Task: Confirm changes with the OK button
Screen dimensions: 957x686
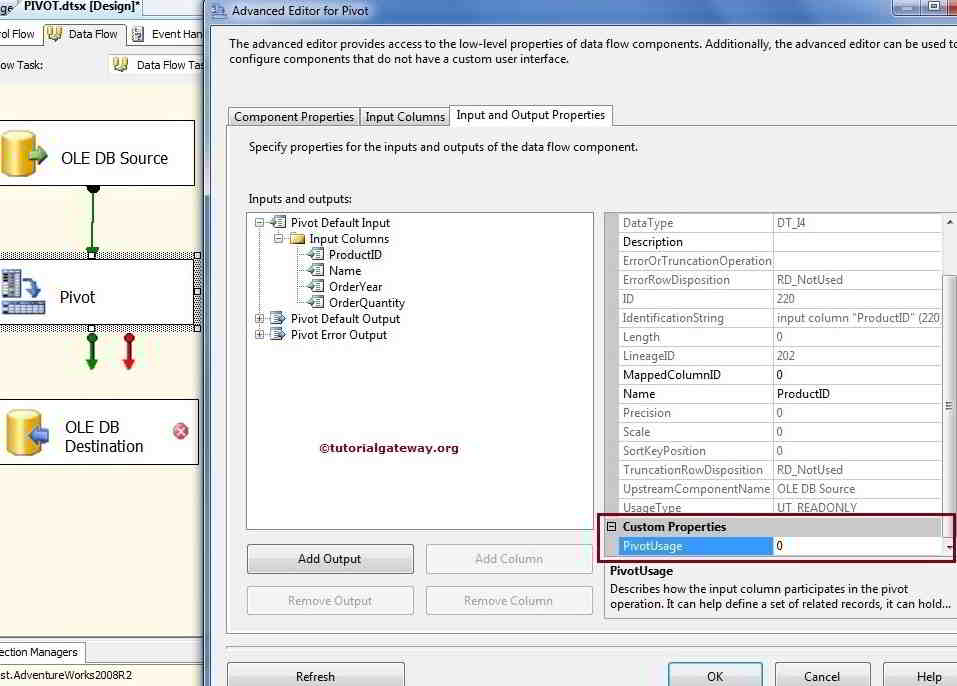Action: (714, 676)
